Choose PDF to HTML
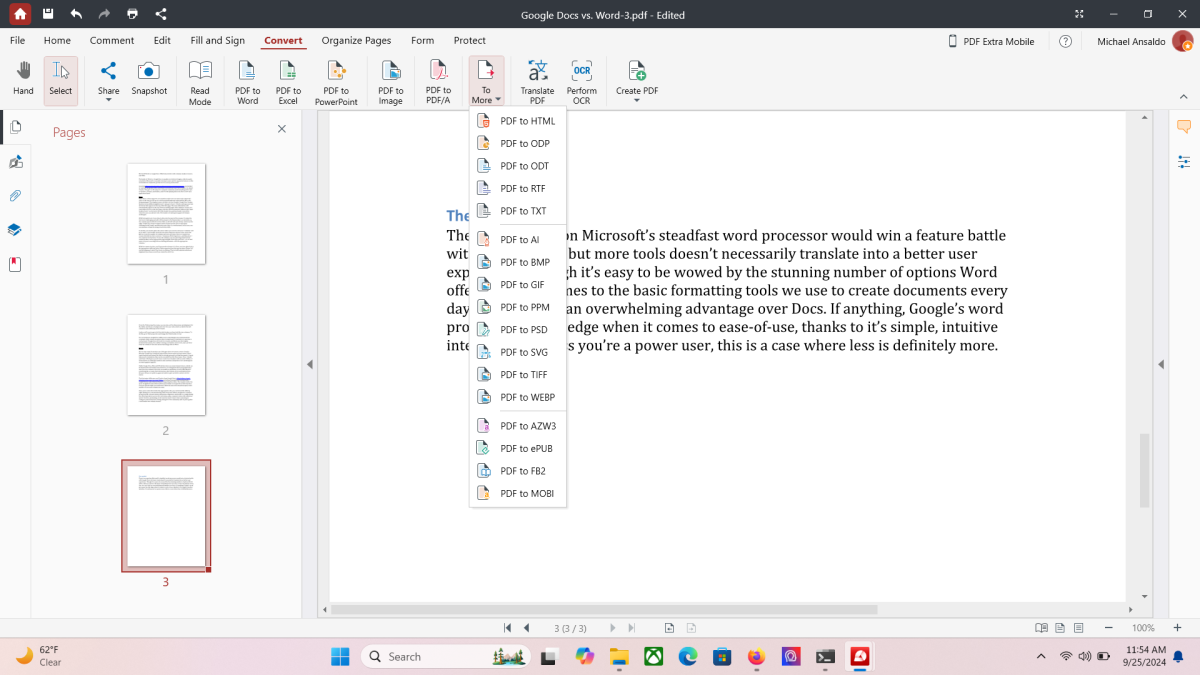The image size is (1200, 675). pos(518,121)
